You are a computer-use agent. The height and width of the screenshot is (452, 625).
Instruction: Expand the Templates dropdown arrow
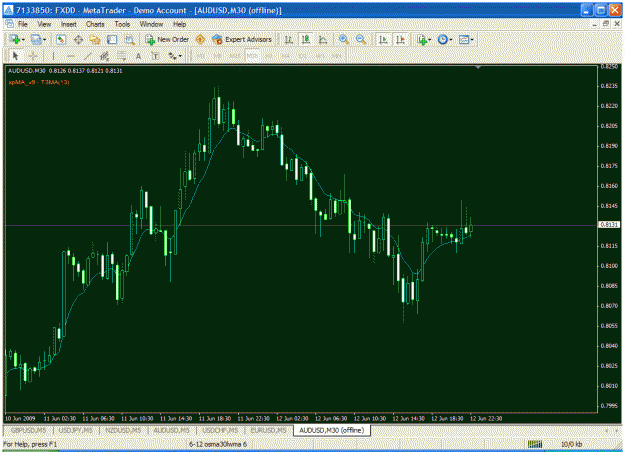472,40
